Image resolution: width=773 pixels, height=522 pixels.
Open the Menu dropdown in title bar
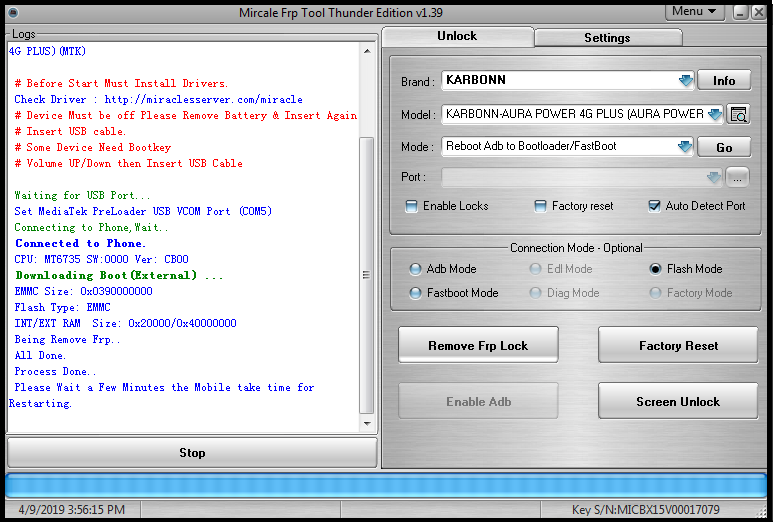pyautogui.click(x=694, y=11)
